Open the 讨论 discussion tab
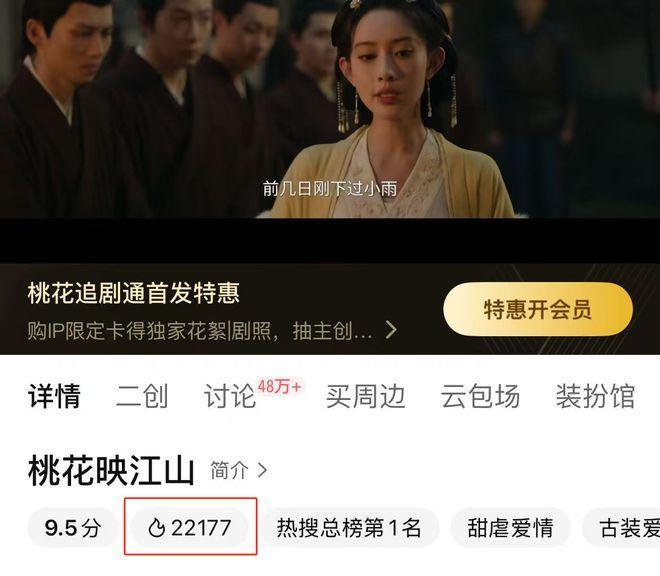Image resolution: width=660 pixels, height=576 pixels. [230, 396]
